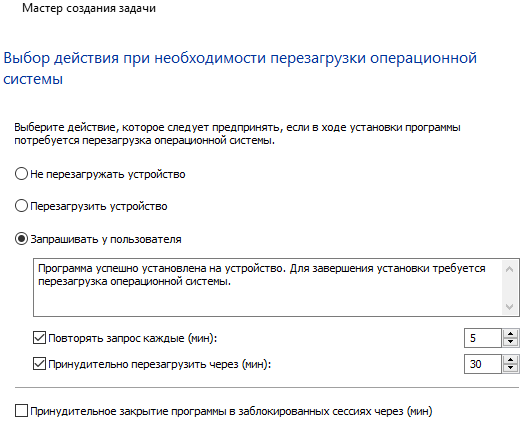Click the blue heading about restart action
528x426 pixels.
[240, 68]
